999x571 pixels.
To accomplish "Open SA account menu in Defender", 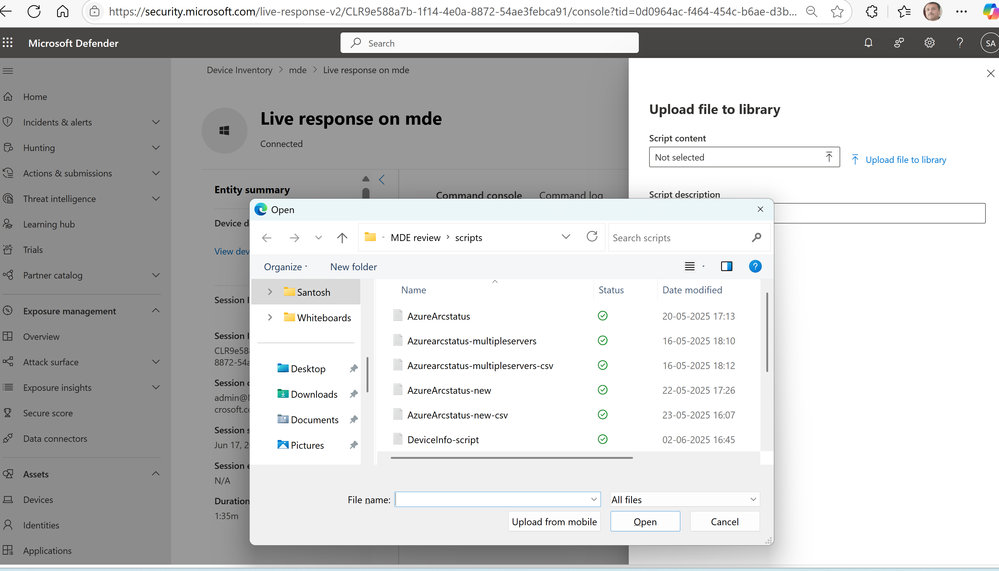I will tap(989, 43).
